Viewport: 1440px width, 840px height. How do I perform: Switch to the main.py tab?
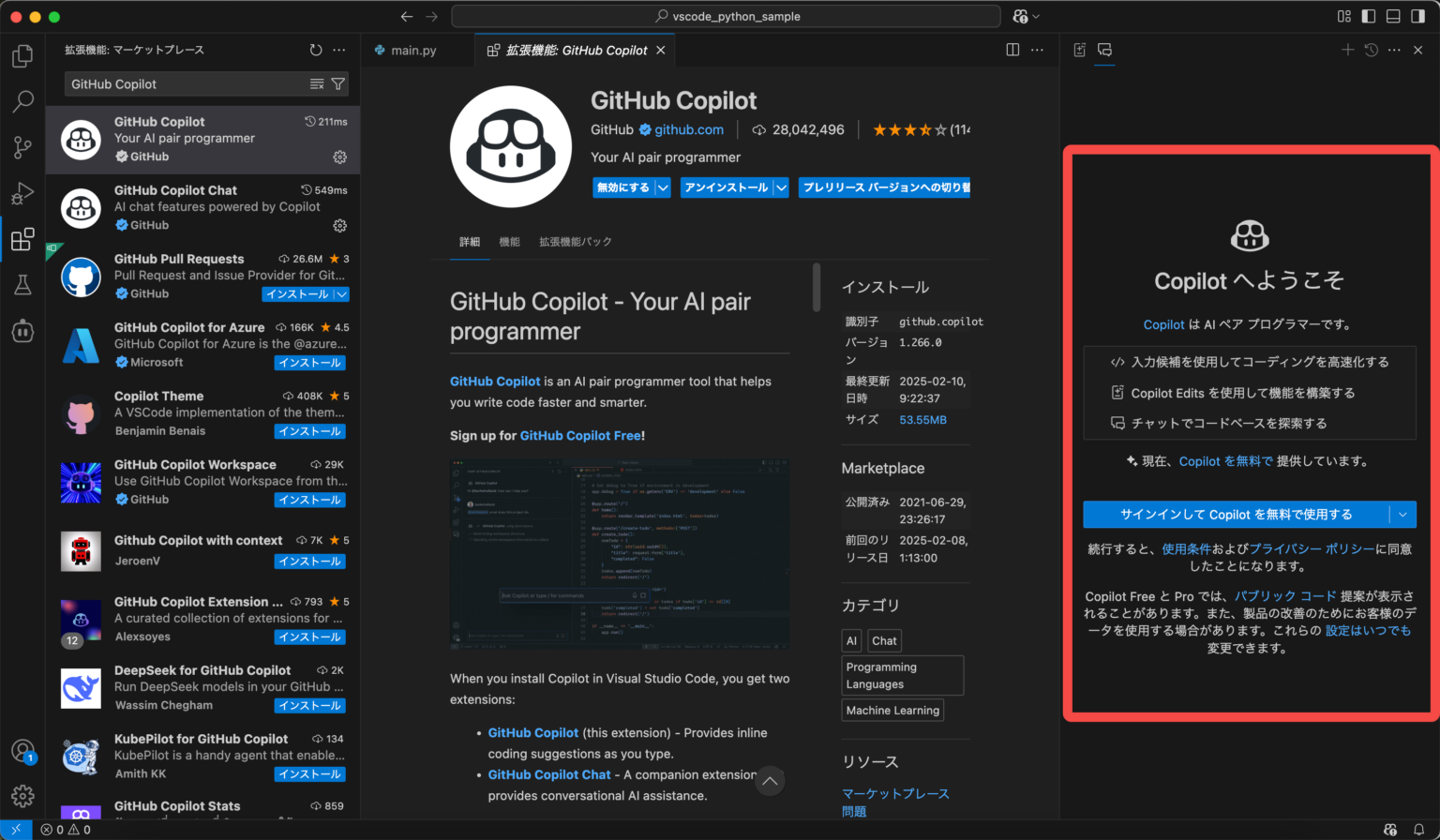[x=415, y=50]
